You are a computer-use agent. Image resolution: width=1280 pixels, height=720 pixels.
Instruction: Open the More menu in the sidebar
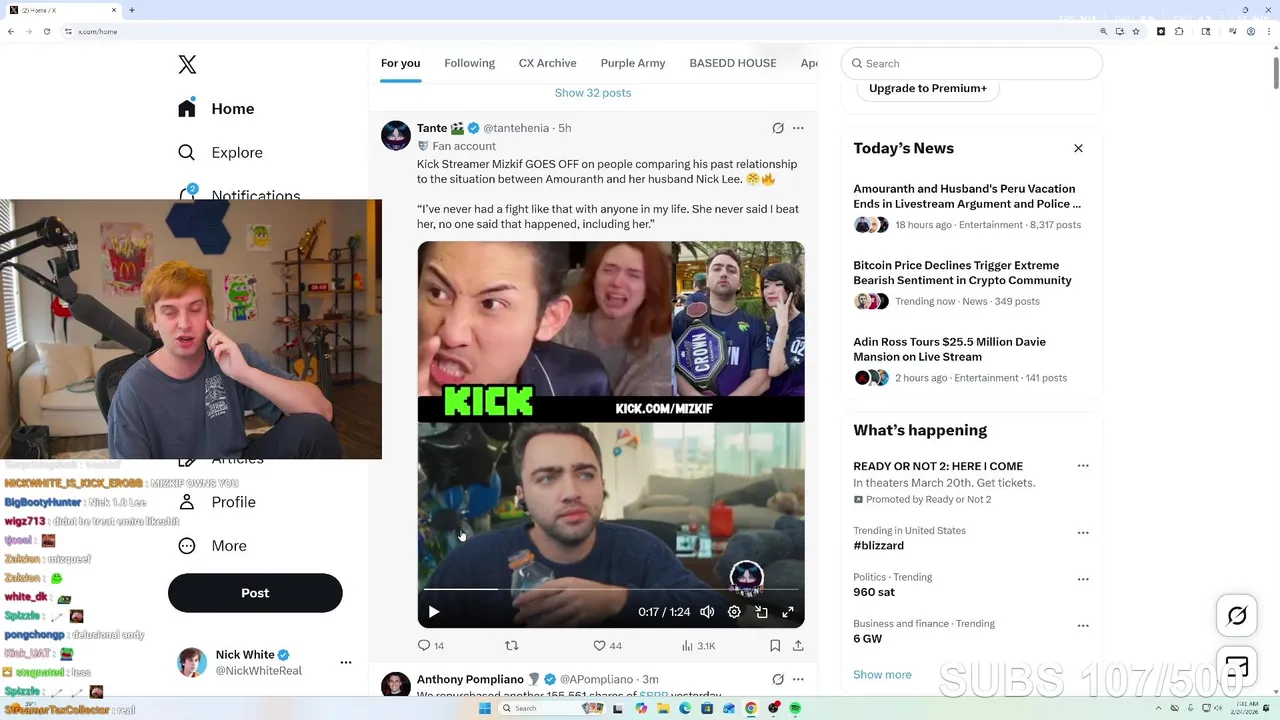click(212, 546)
